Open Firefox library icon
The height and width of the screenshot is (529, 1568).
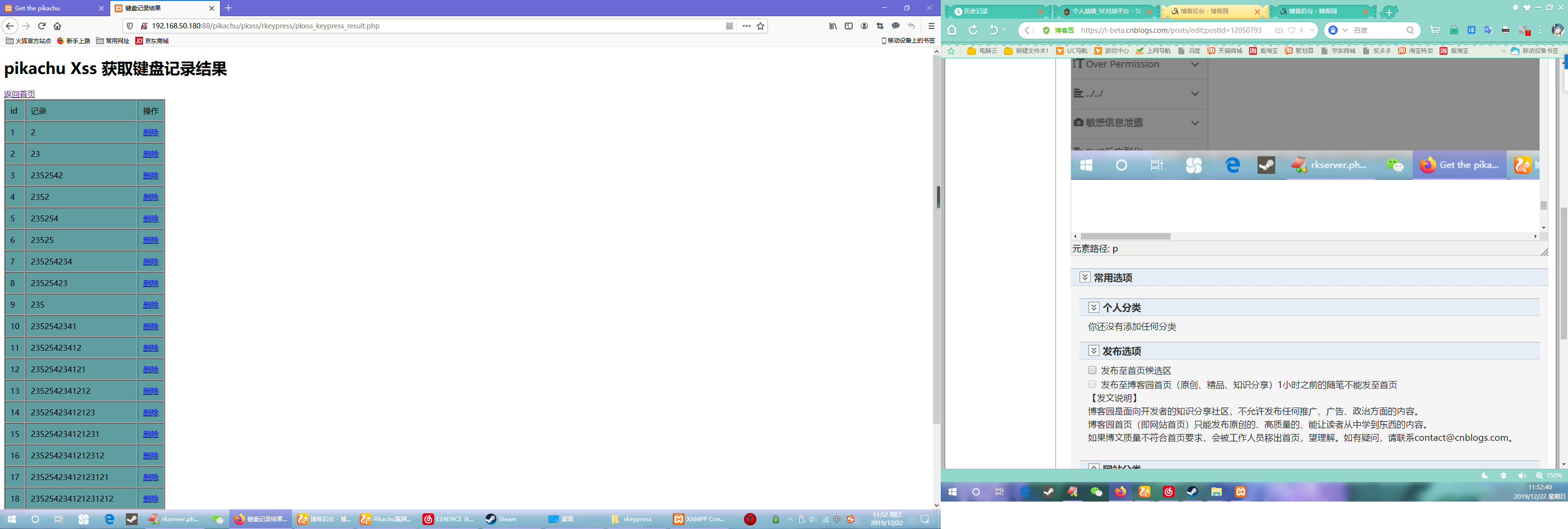click(x=833, y=26)
